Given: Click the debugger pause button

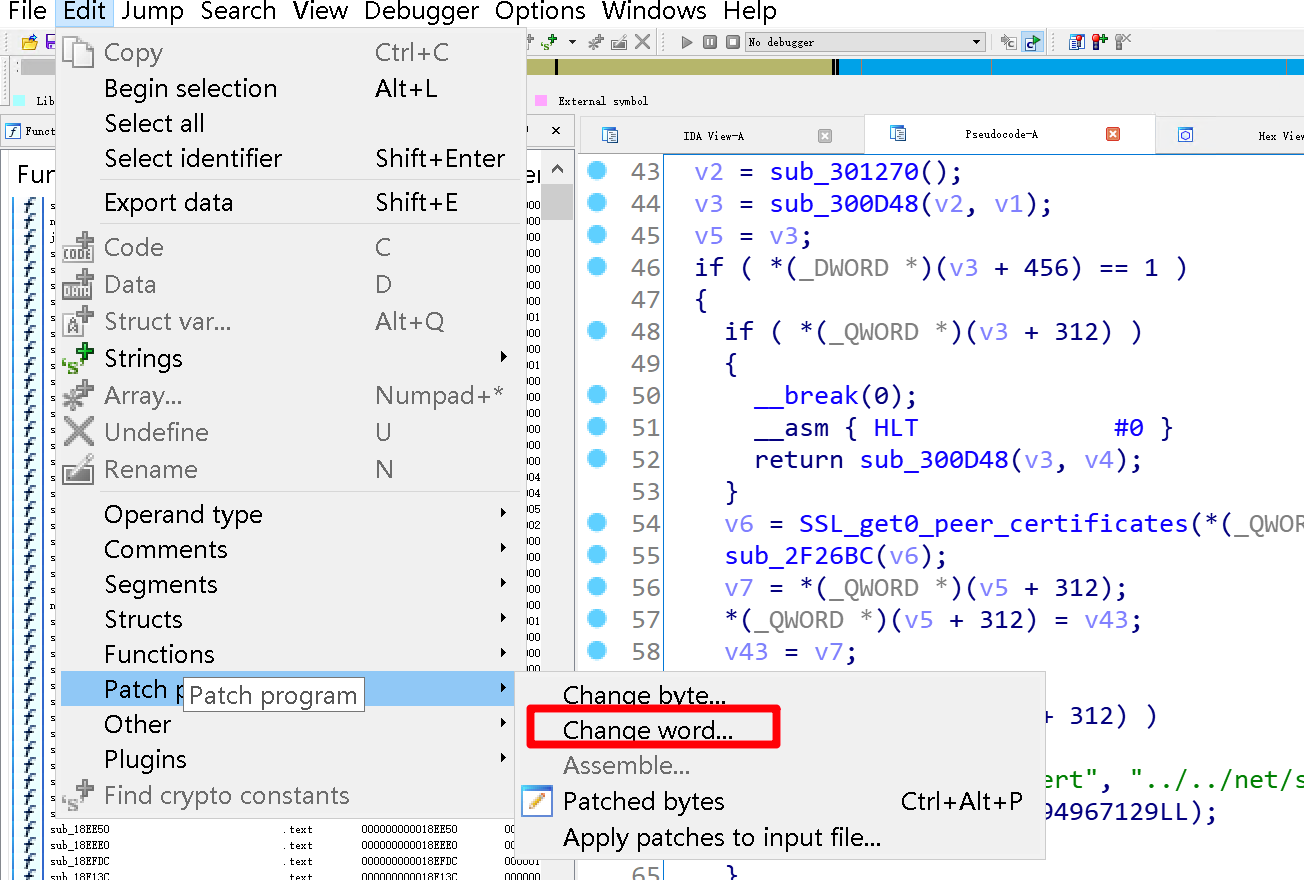Looking at the screenshot, I should click(x=709, y=42).
